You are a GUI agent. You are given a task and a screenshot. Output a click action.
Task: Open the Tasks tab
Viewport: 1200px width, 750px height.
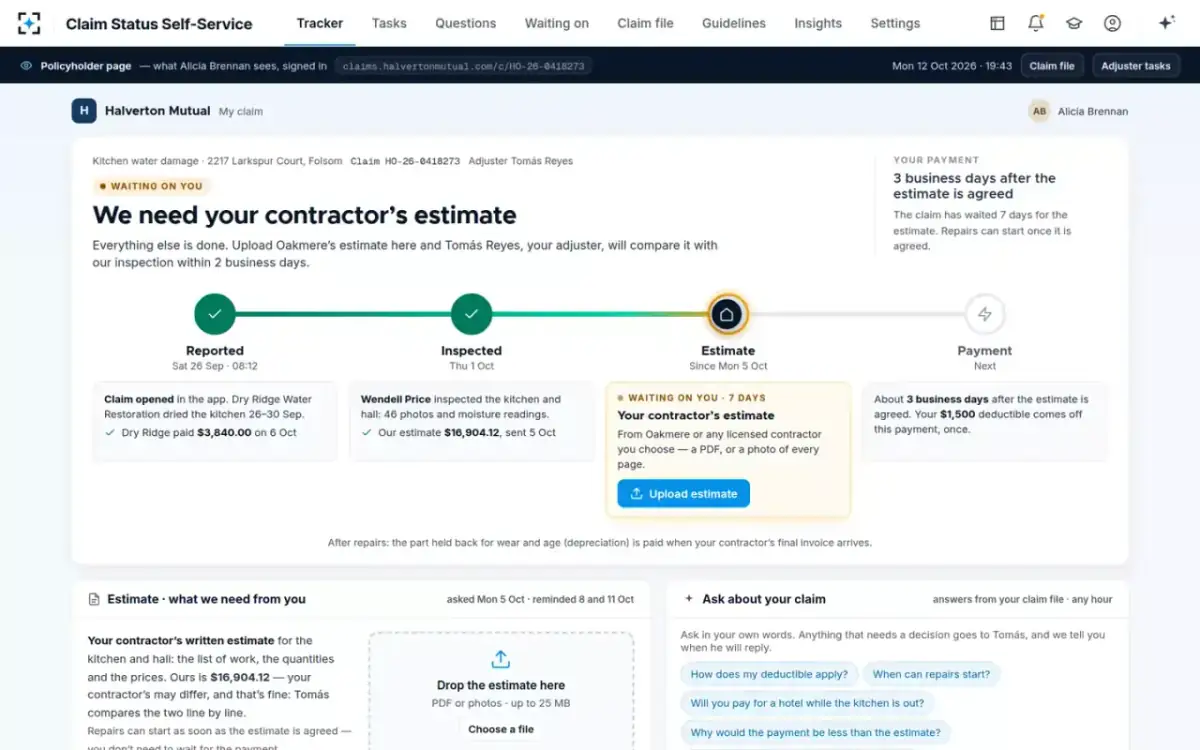(x=389, y=23)
